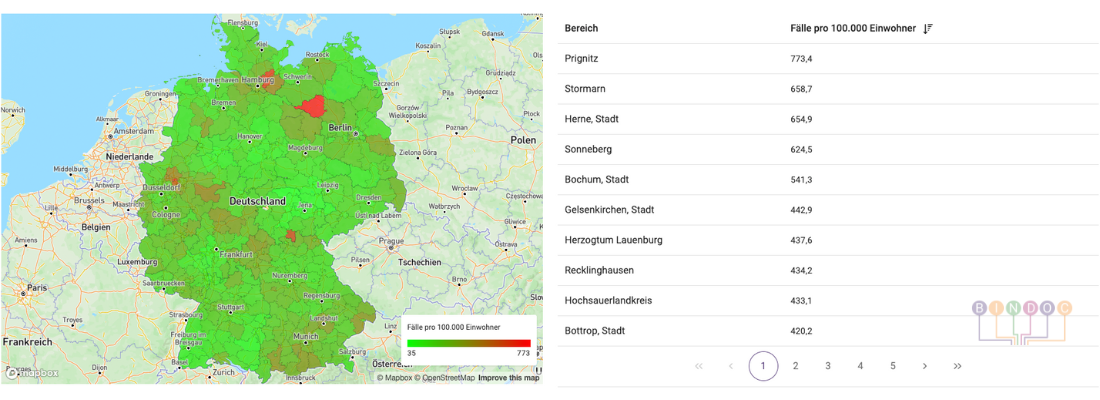Switch to page 4 of results
This screenshot has width=1100, height=400.
point(860,366)
